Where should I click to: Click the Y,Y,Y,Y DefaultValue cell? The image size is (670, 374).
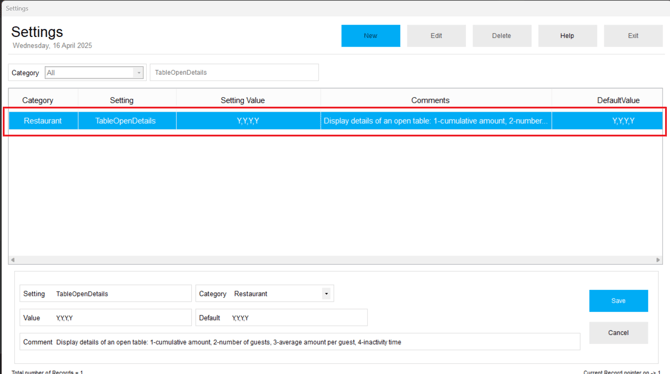(607, 121)
